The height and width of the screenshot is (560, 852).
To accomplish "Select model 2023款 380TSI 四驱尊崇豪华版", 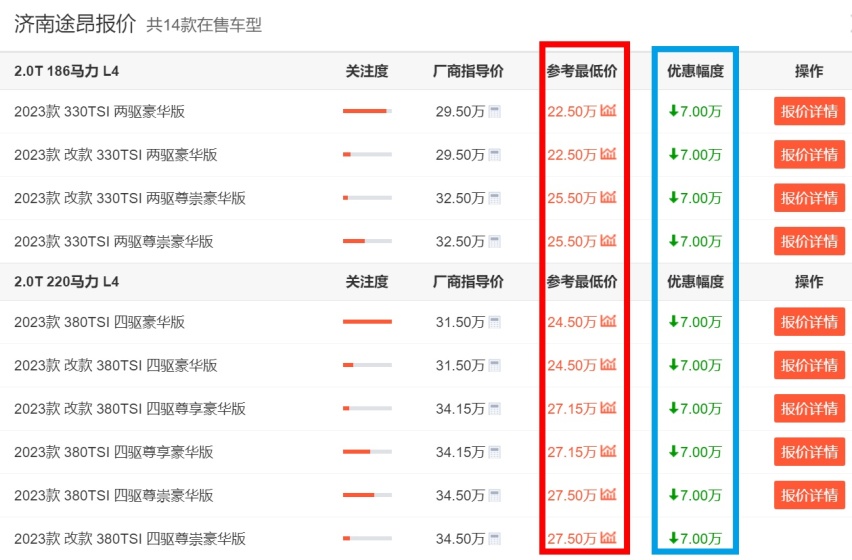I will (x=114, y=495).
